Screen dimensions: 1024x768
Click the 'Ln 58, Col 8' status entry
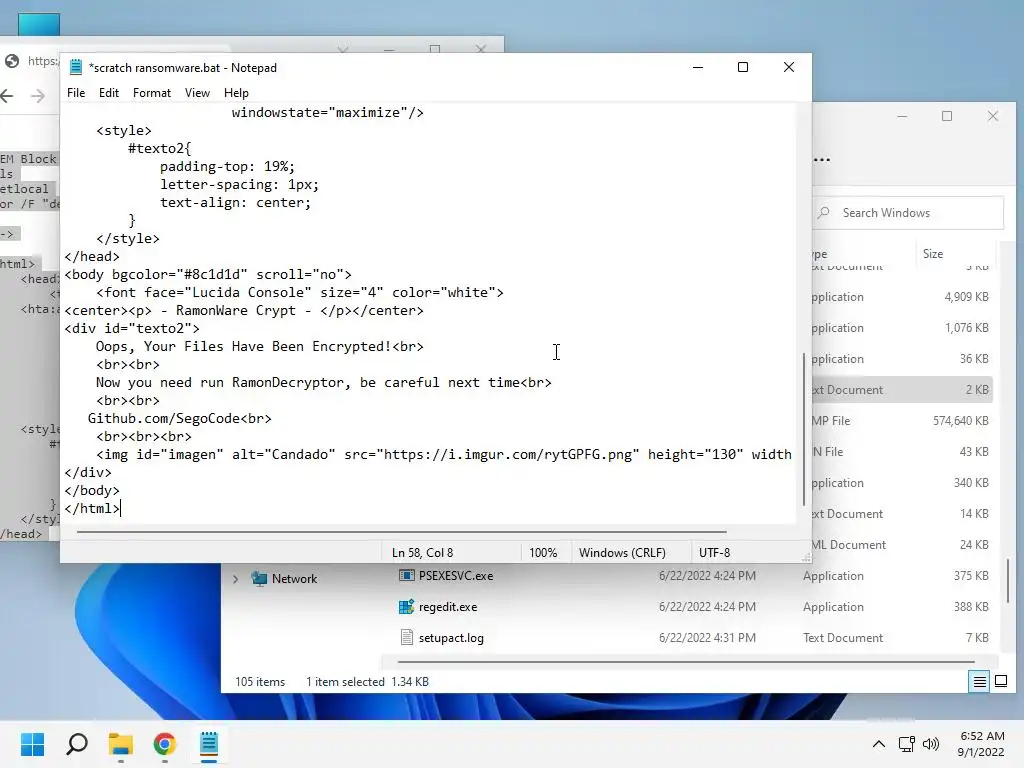(x=422, y=552)
